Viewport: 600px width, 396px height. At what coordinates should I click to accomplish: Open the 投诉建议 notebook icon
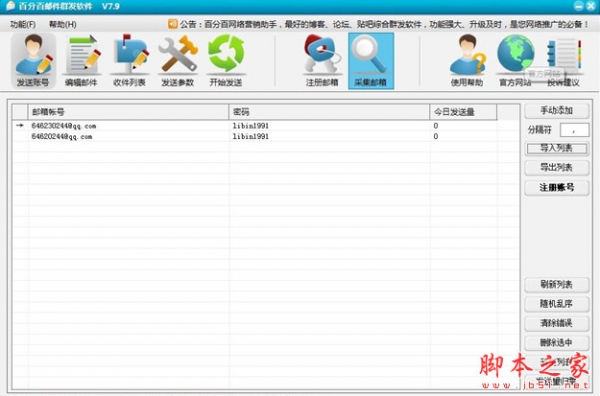[x=563, y=61]
